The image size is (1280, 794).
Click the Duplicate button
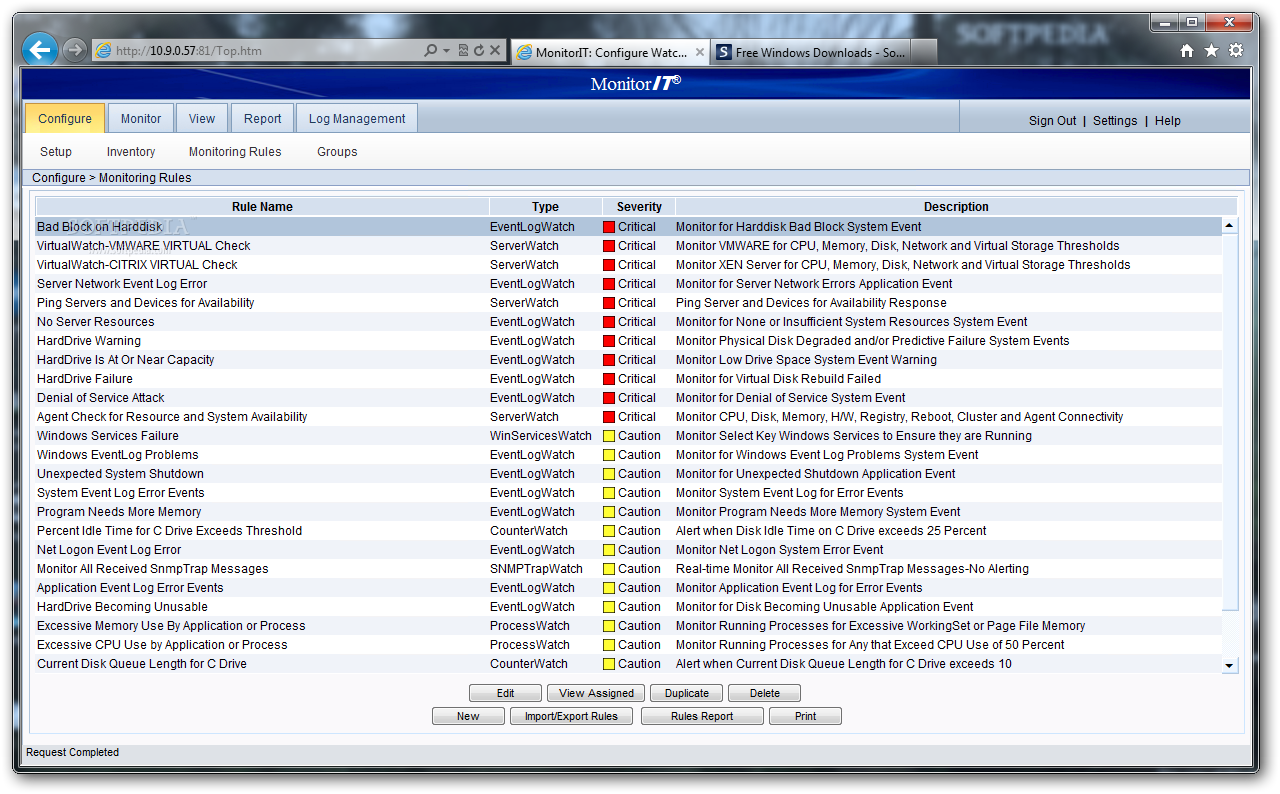coord(687,693)
